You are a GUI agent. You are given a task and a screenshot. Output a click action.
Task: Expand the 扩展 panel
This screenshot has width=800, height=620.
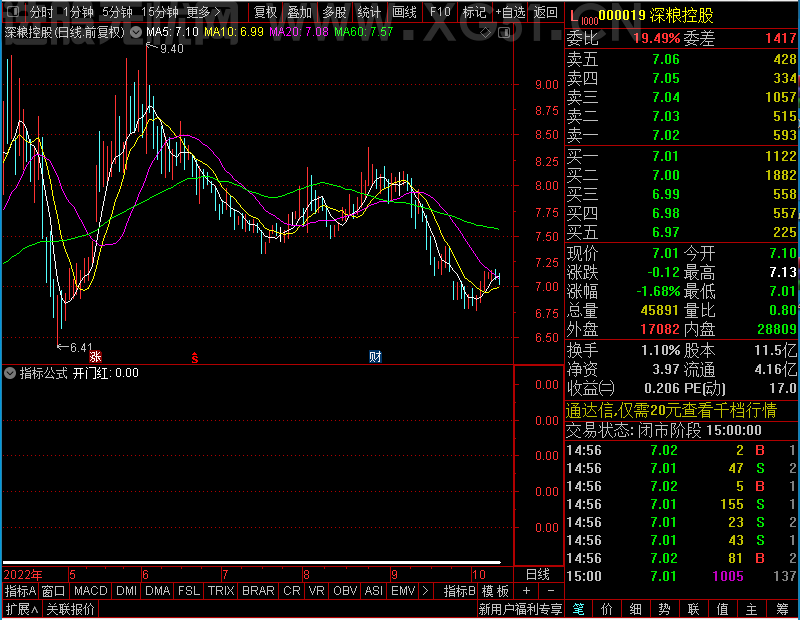click(22, 609)
